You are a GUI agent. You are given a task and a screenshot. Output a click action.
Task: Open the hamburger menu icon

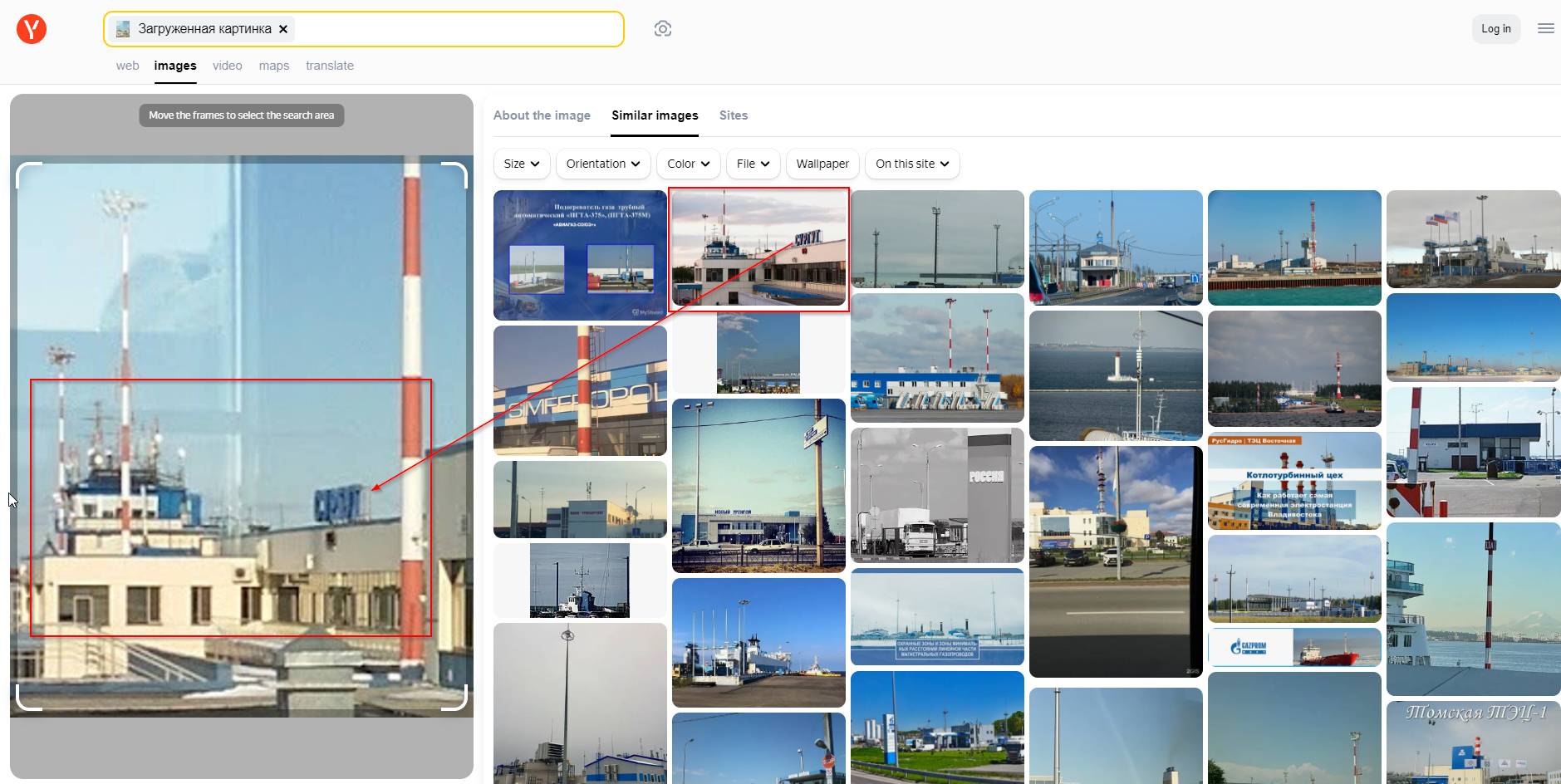(x=1545, y=29)
